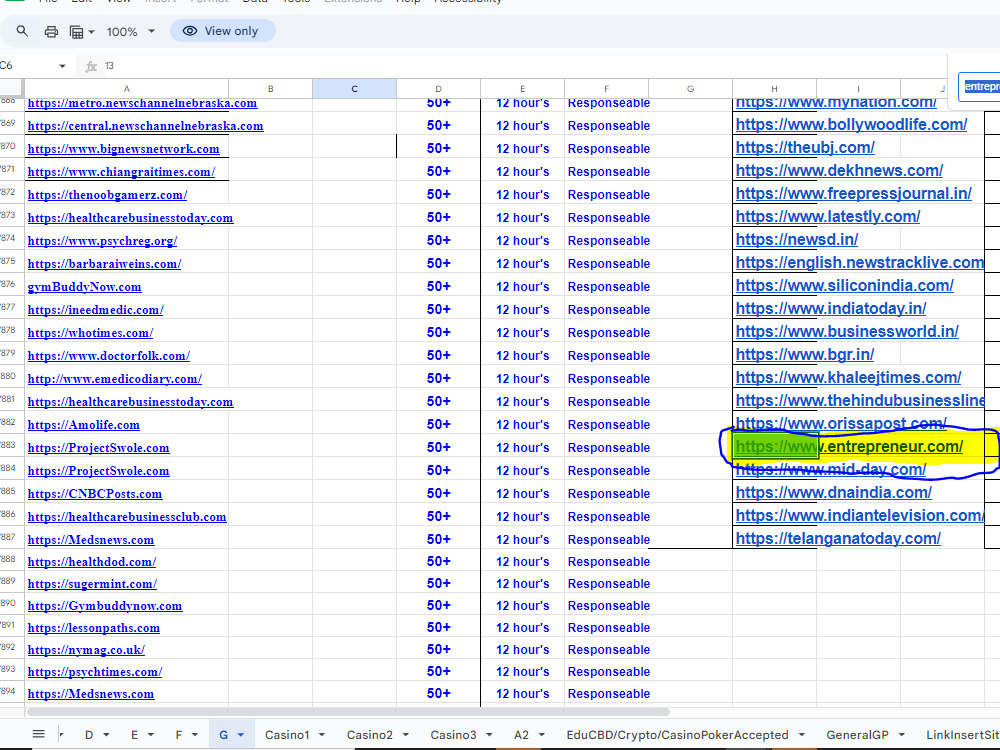The width and height of the screenshot is (1000, 750).
Task: Open the 100% zoom dropdown
Action: [x=131, y=31]
